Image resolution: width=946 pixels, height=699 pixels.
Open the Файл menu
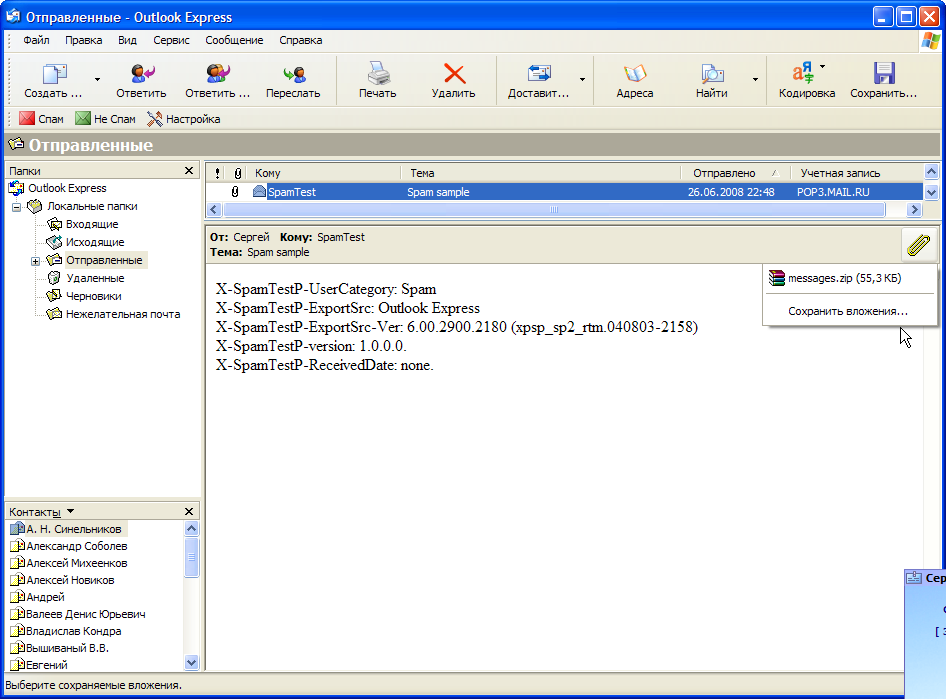point(36,40)
